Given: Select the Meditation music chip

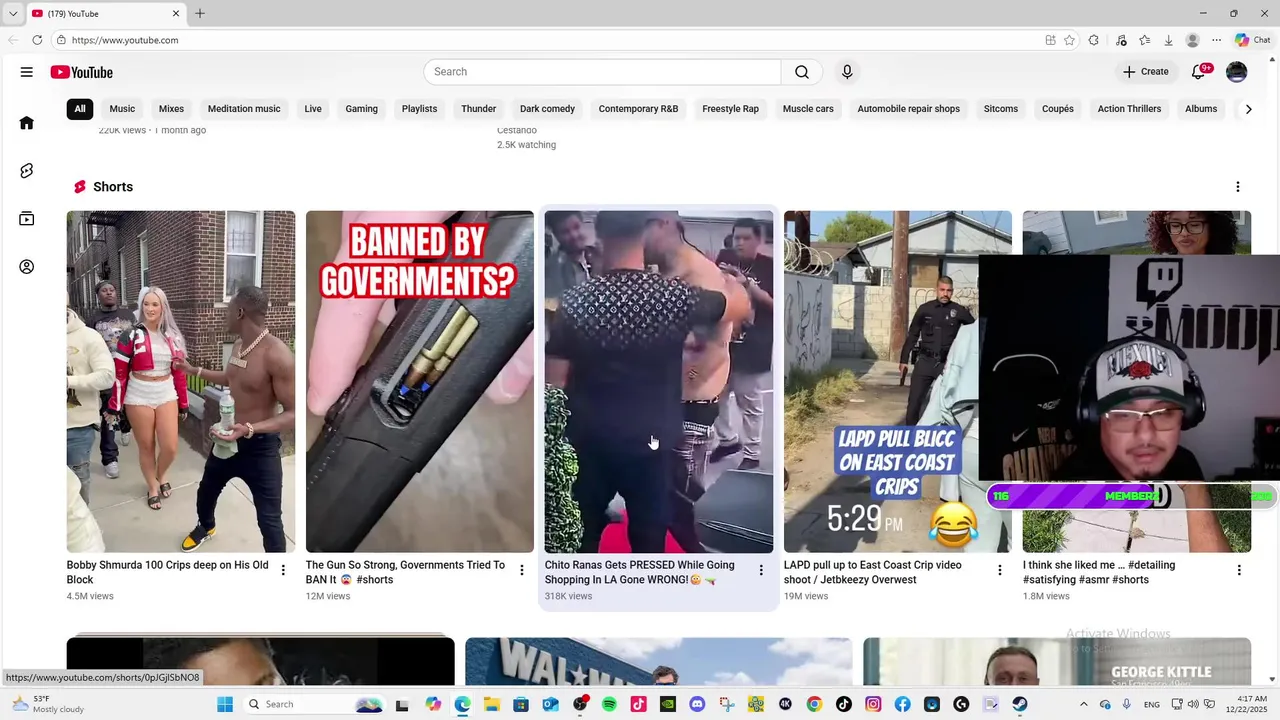Looking at the screenshot, I should coord(244,109).
